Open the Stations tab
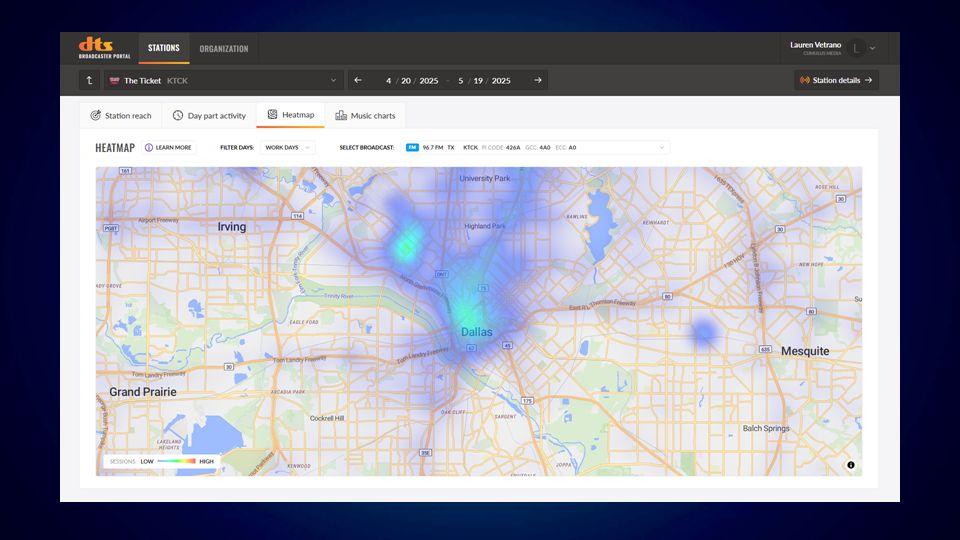 point(163,48)
